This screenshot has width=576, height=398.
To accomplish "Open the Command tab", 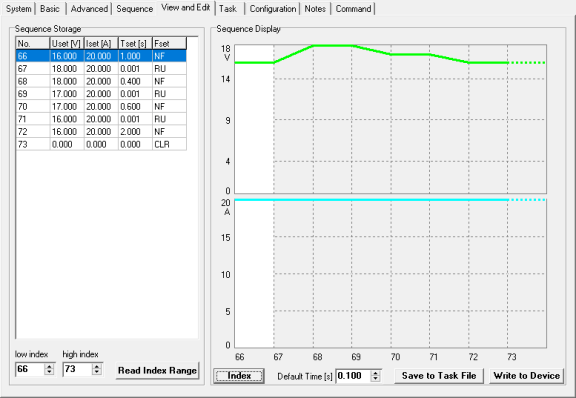I will coord(353,8).
